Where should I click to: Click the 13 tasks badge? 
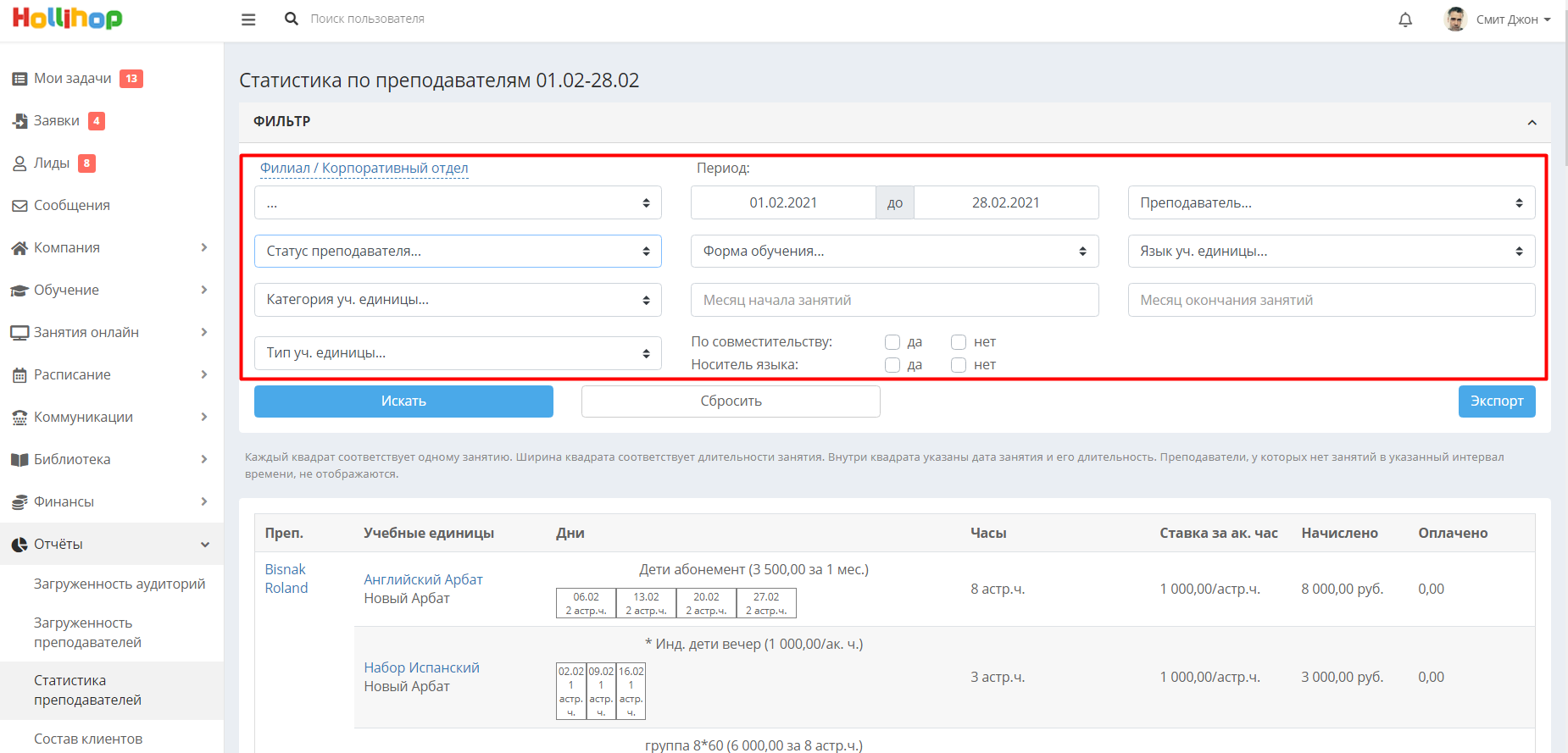(x=131, y=79)
